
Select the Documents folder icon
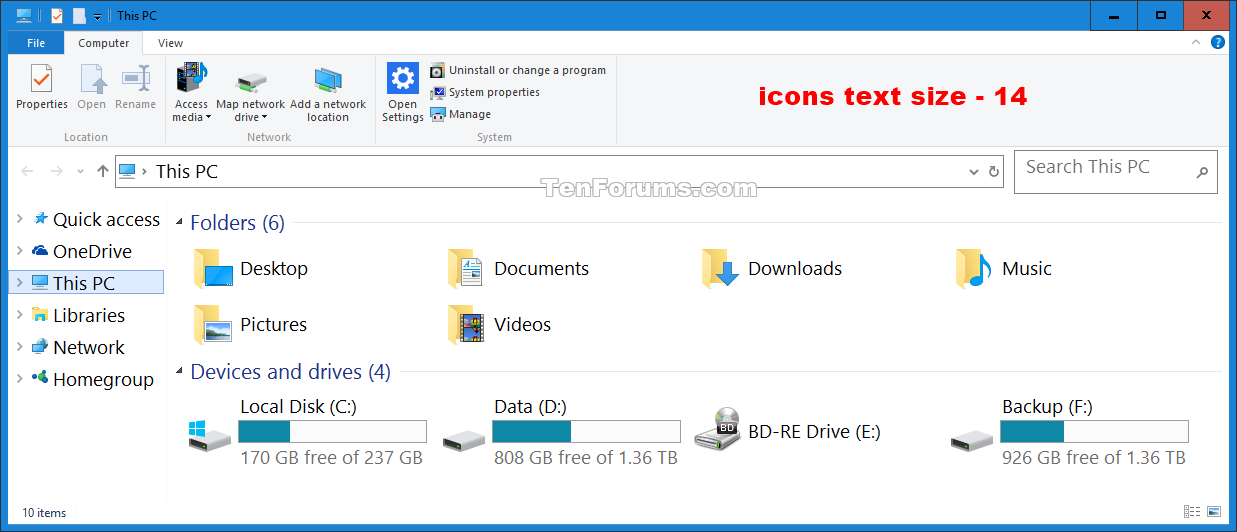[466, 268]
